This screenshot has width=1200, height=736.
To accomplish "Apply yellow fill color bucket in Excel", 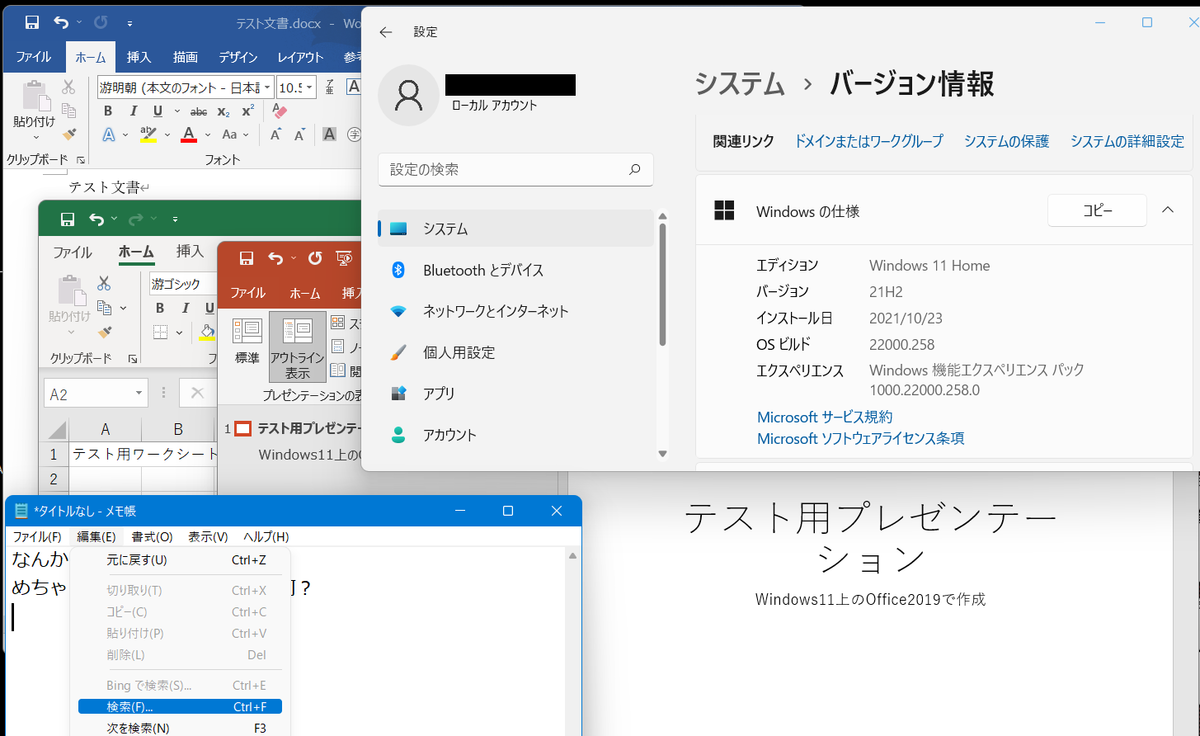I will (x=206, y=332).
